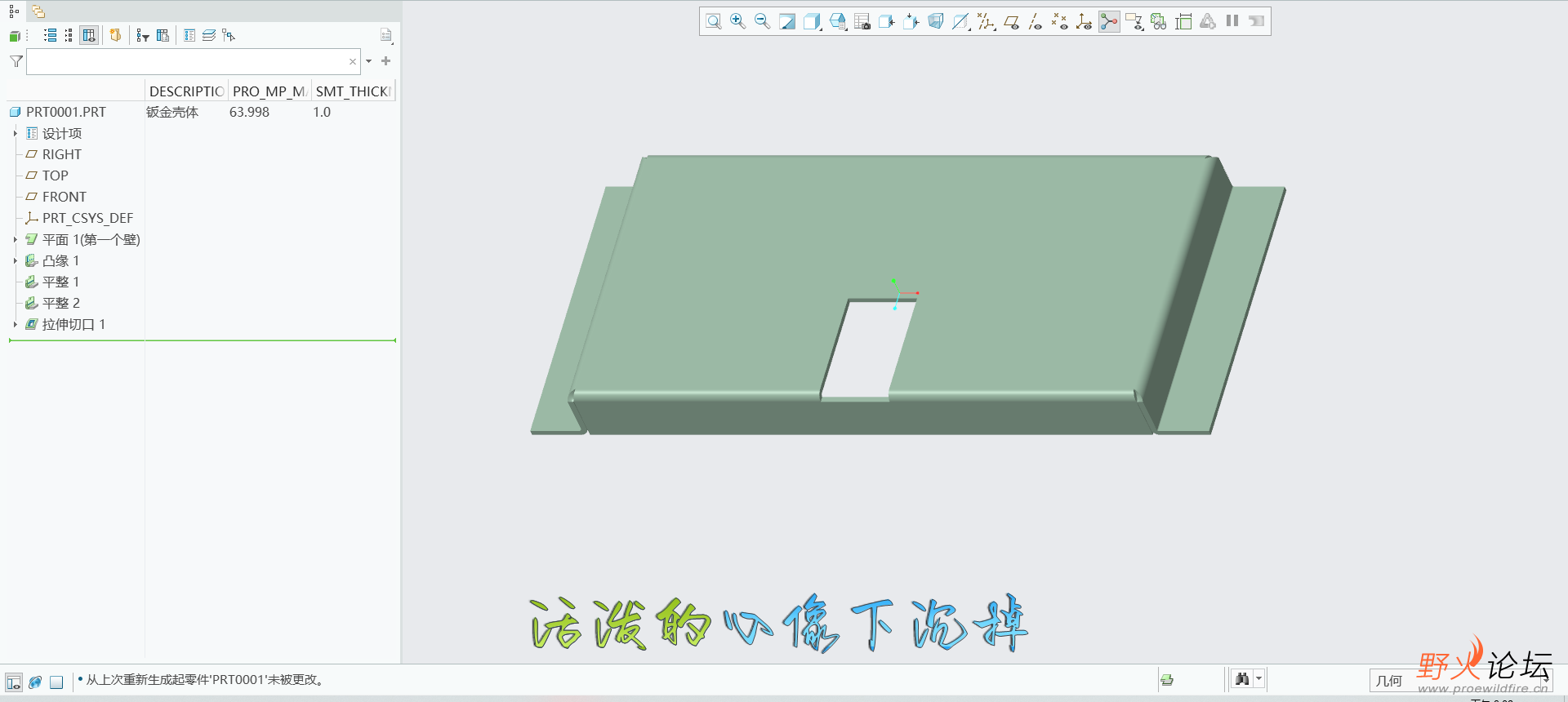The height and width of the screenshot is (702, 1568).
Task: Toggle datum point display
Action: pos(1060,22)
